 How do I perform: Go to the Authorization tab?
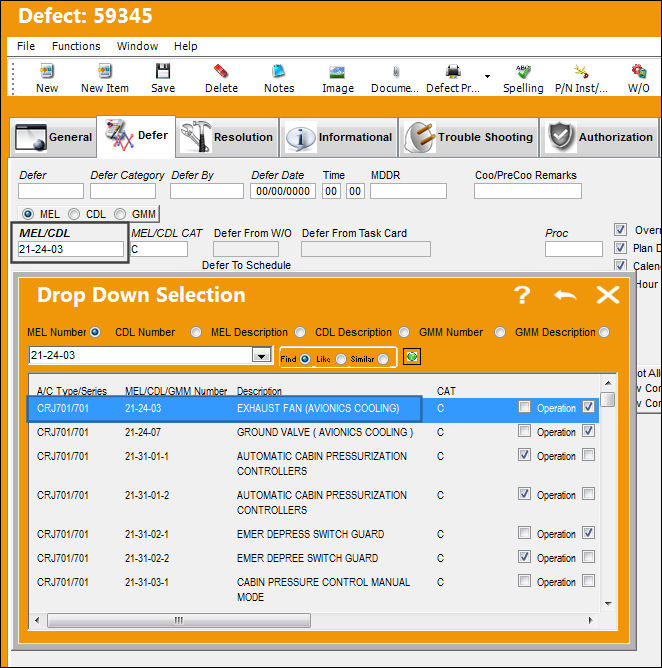click(x=600, y=137)
